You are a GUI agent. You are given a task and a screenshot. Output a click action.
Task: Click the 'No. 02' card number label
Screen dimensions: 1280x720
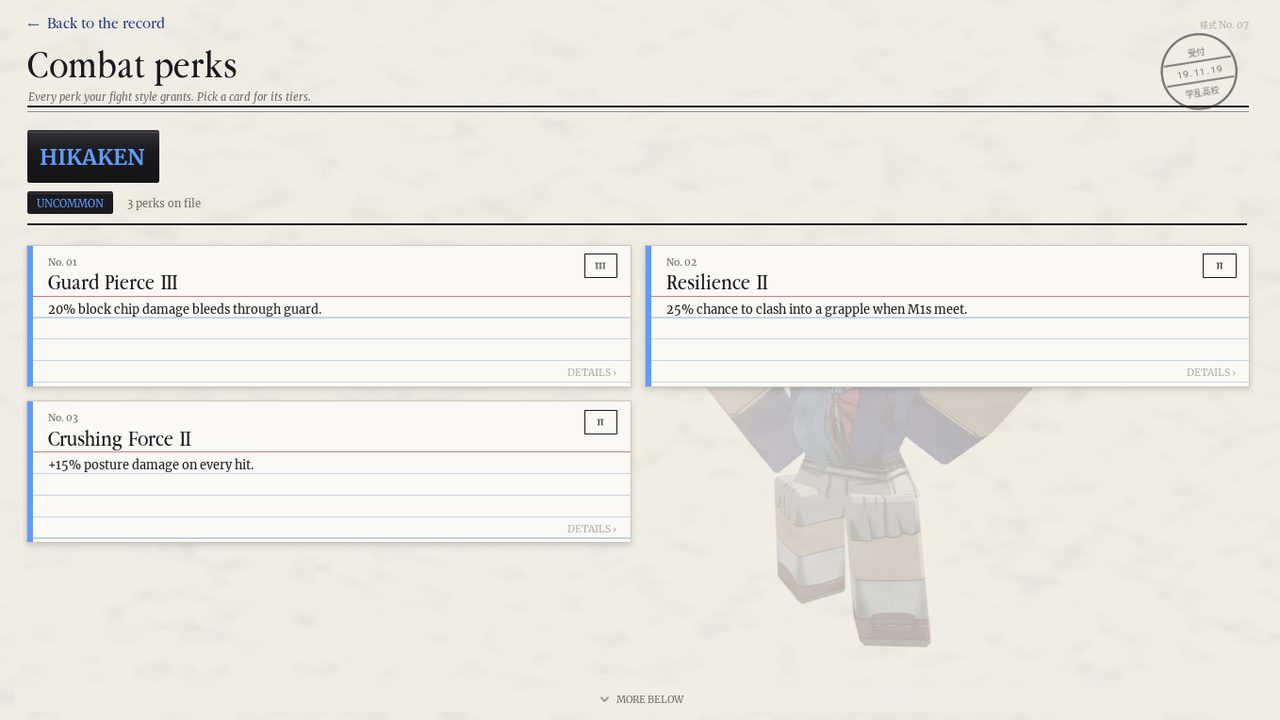click(x=681, y=262)
